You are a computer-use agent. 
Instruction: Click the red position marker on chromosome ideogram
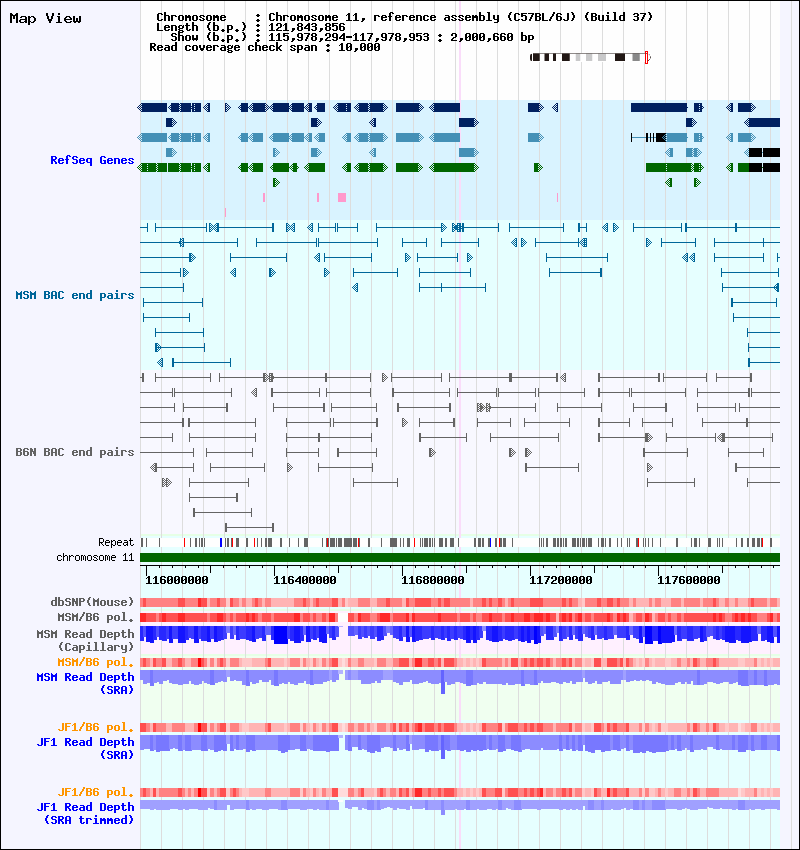coord(647,57)
